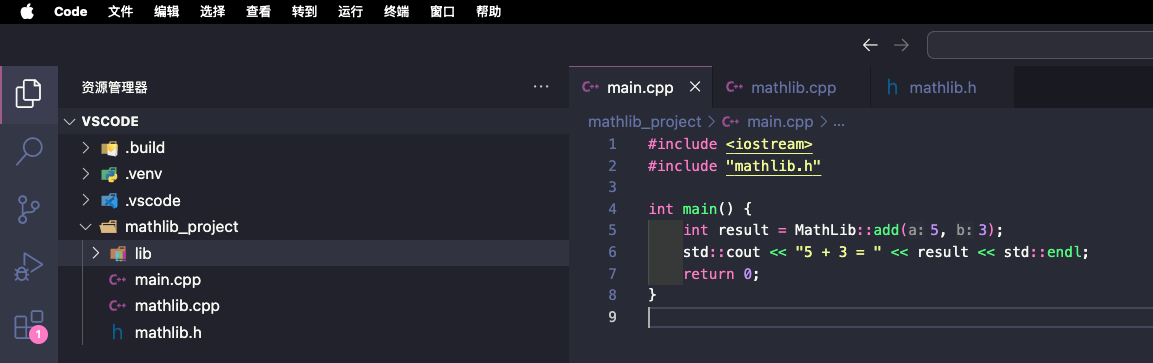Viewport: 1153px width, 363px height.
Task: Click mathlib.cpp file's C++ icon in explorer
Action: (x=118, y=306)
